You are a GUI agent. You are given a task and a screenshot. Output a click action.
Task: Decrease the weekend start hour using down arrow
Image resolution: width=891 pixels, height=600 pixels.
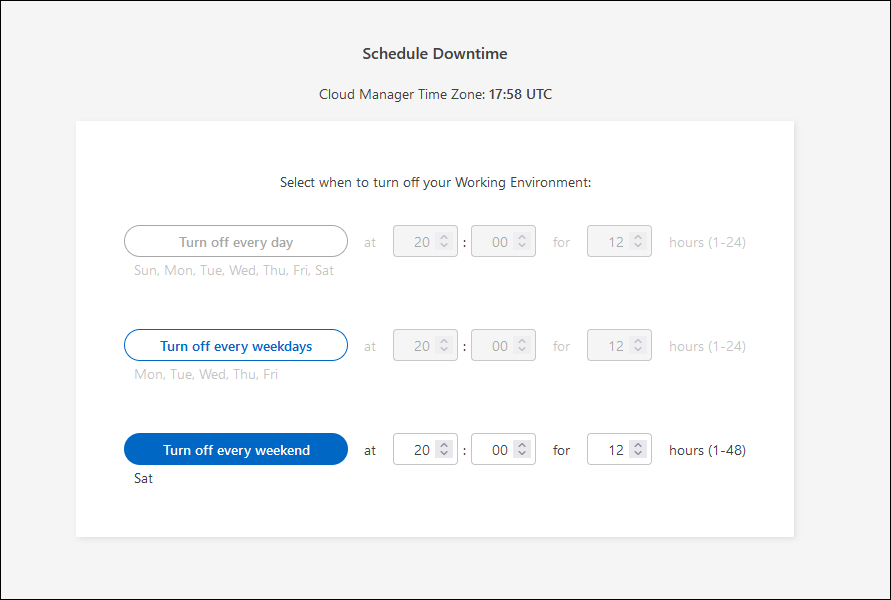point(443,455)
